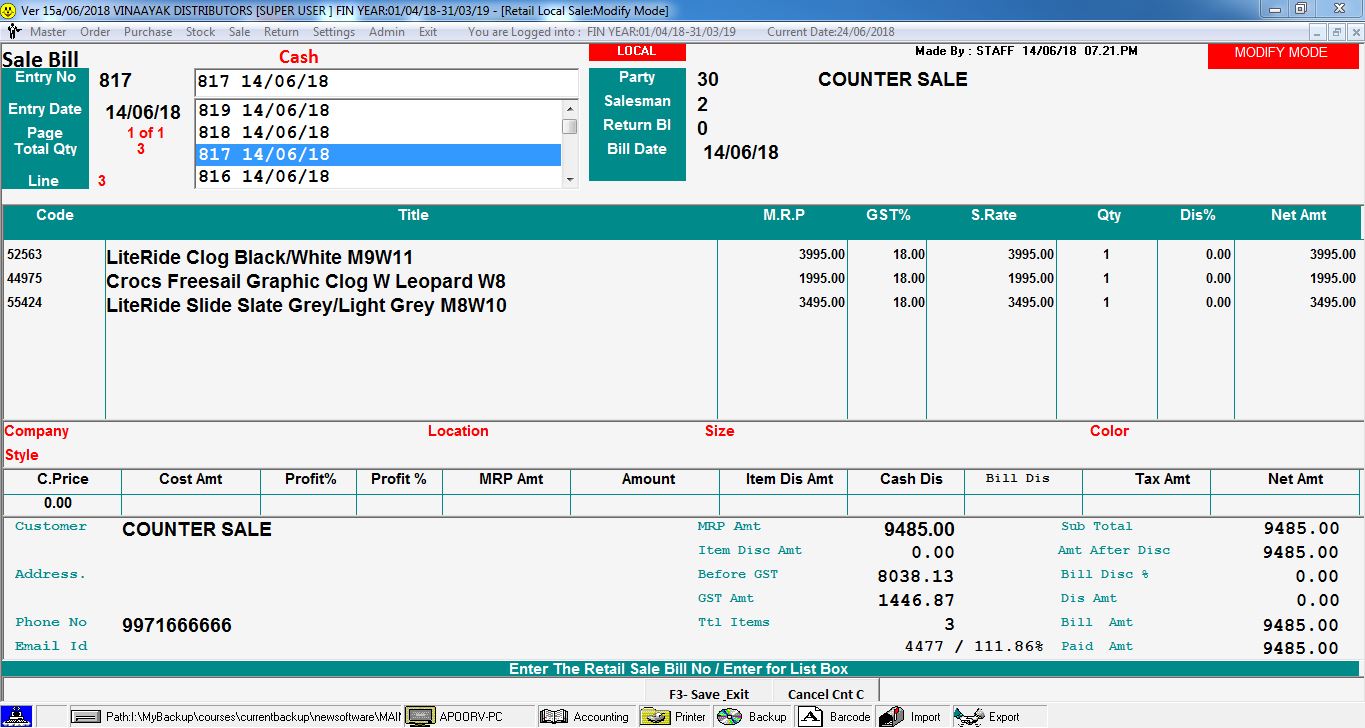Open the Master menu
Viewport: 1365px width, 728px height.
pos(47,32)
